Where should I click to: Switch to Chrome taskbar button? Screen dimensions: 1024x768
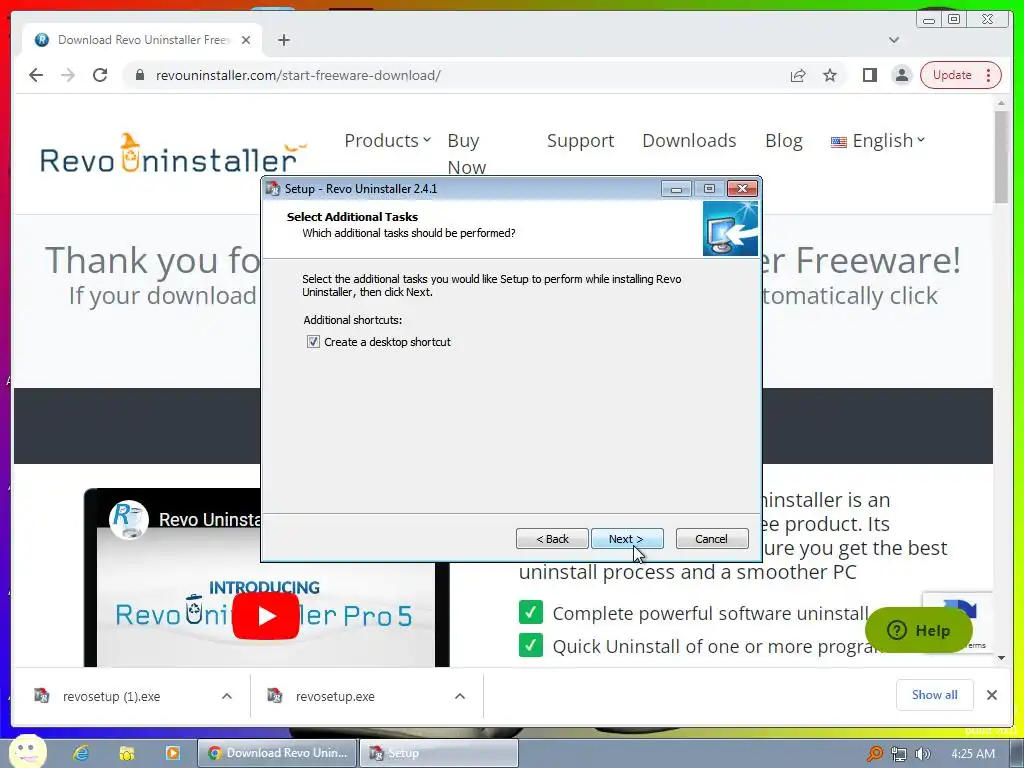(278, 753)
